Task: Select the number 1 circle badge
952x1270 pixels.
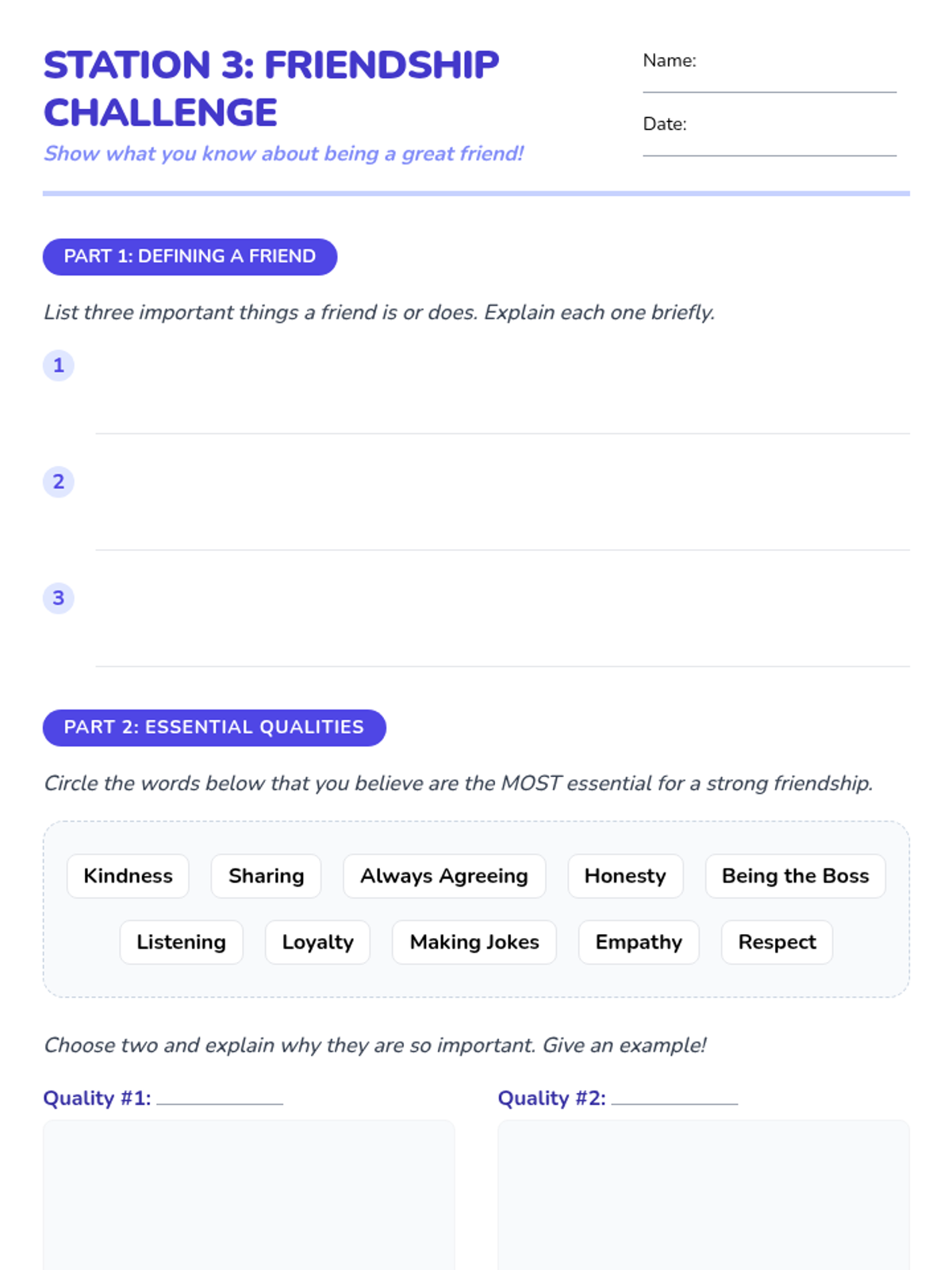Action: (x=59, y=365)
